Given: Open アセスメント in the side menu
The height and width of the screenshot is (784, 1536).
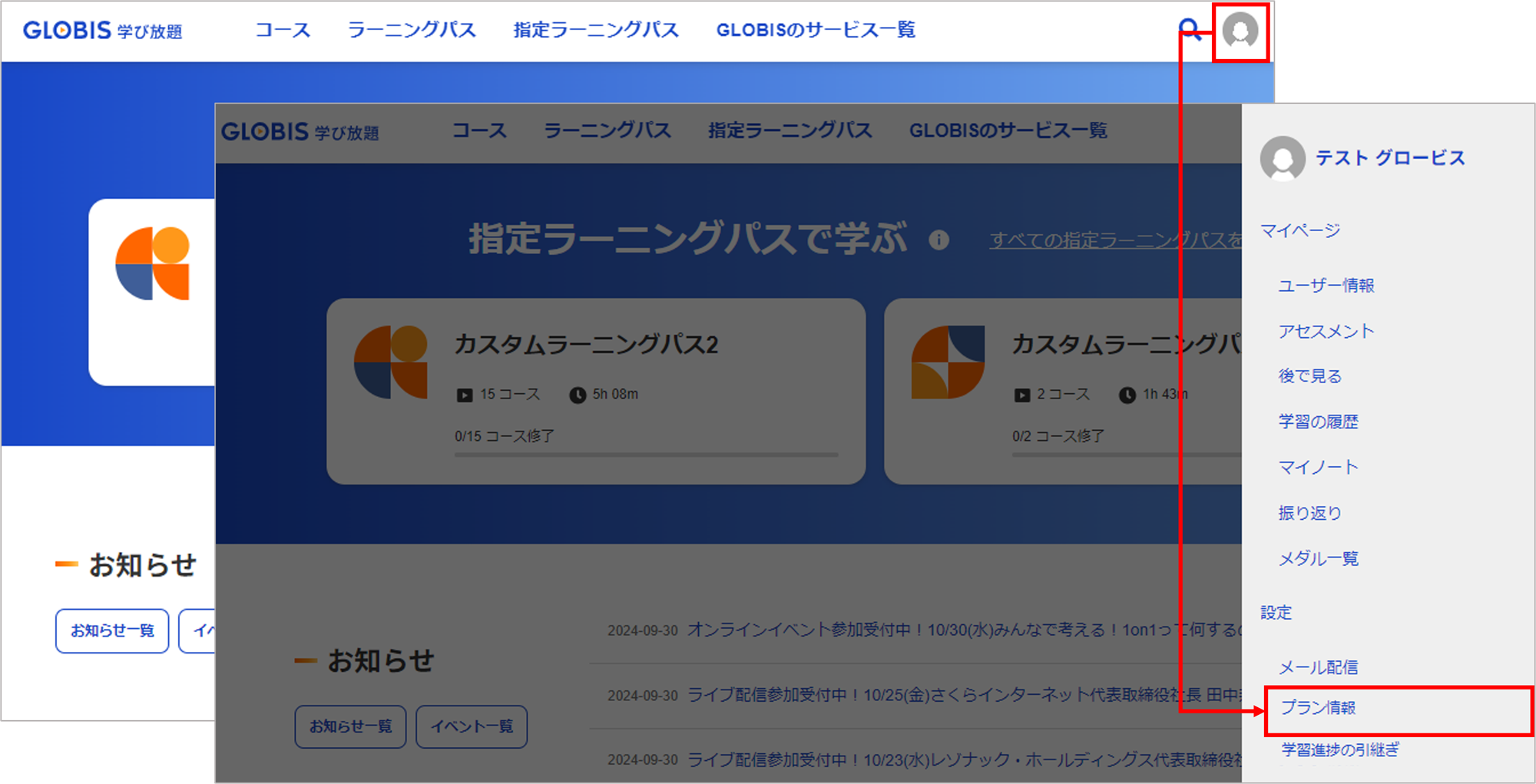Looking at the screenshot, I should click(x=1326, y=331).
